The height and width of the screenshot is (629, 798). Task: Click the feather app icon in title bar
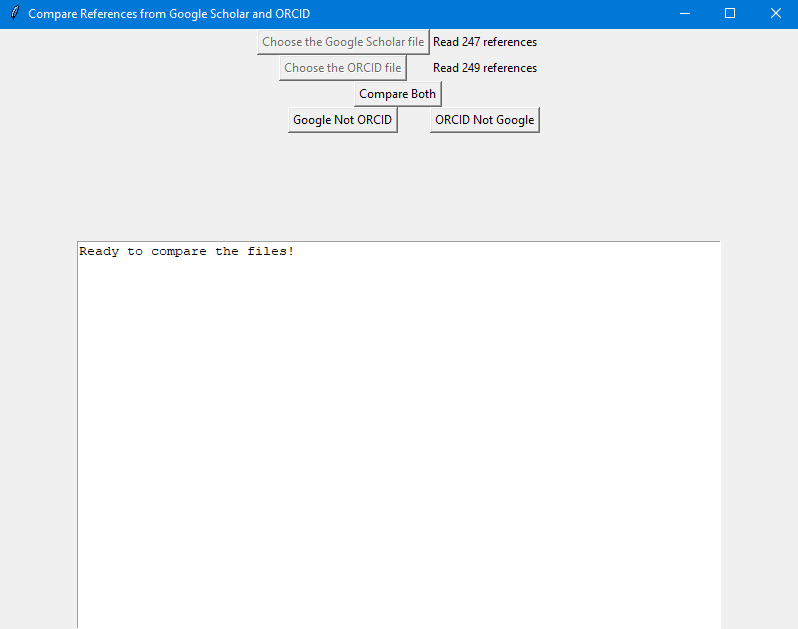(15, 13)
